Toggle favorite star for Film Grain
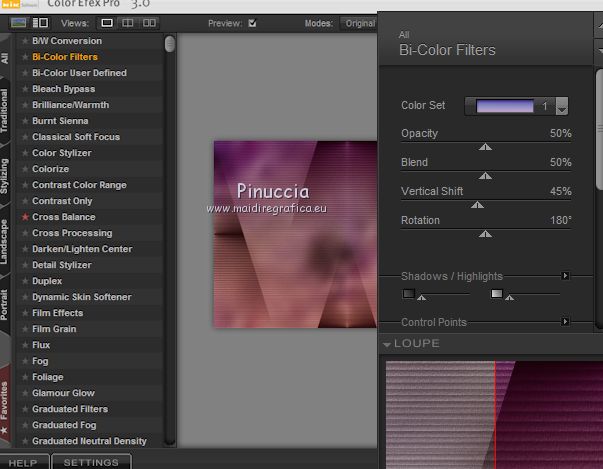 click(x=25, y=329)
